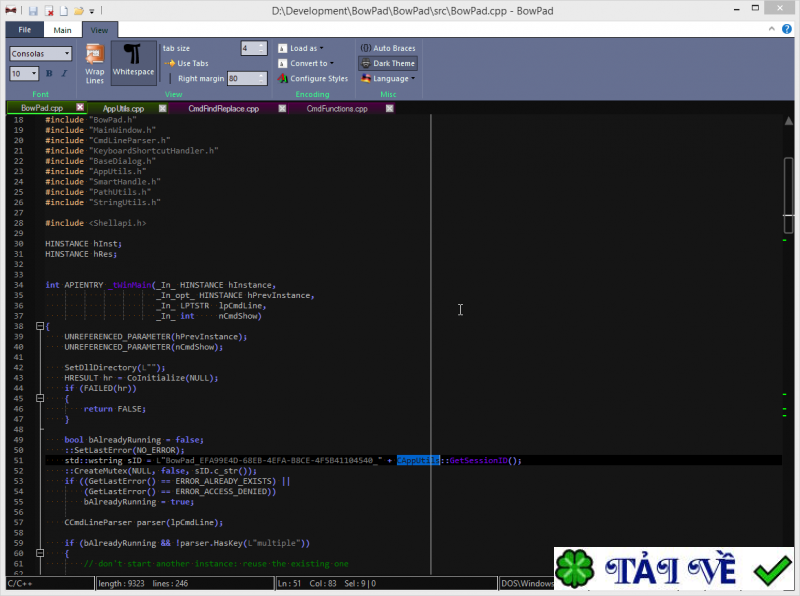This screenshot has height=596, width=800.
Task: Disable the Dark Theme toggle
Action: coord(387,63)
